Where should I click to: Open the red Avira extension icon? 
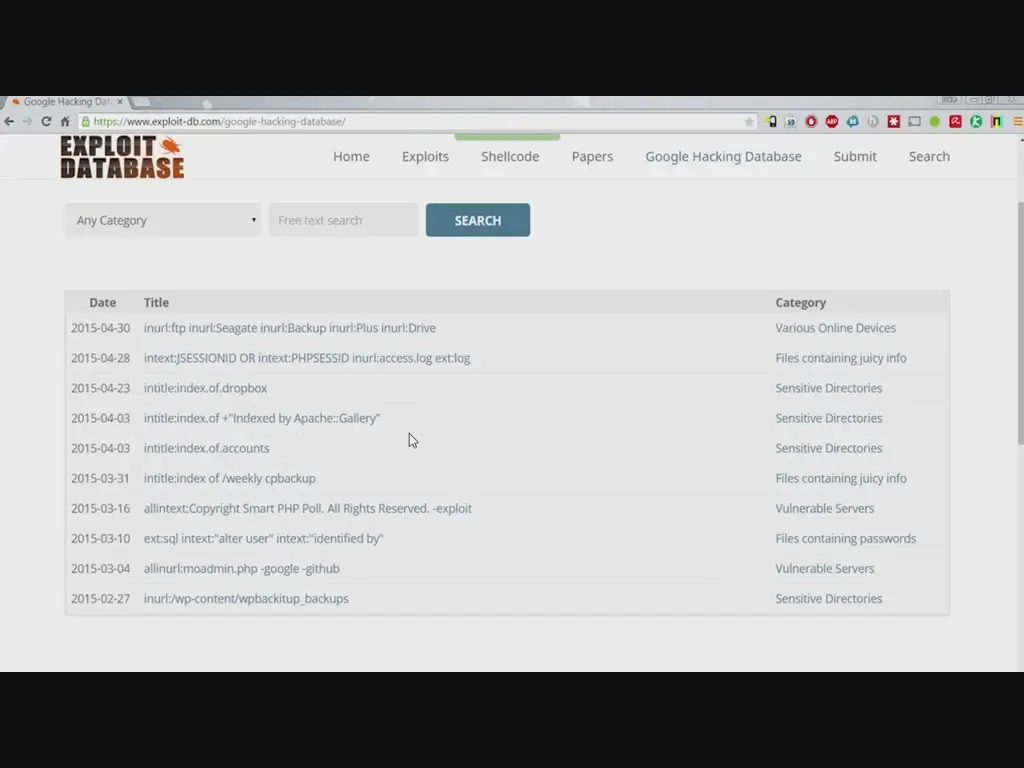(x=955, y=121)
